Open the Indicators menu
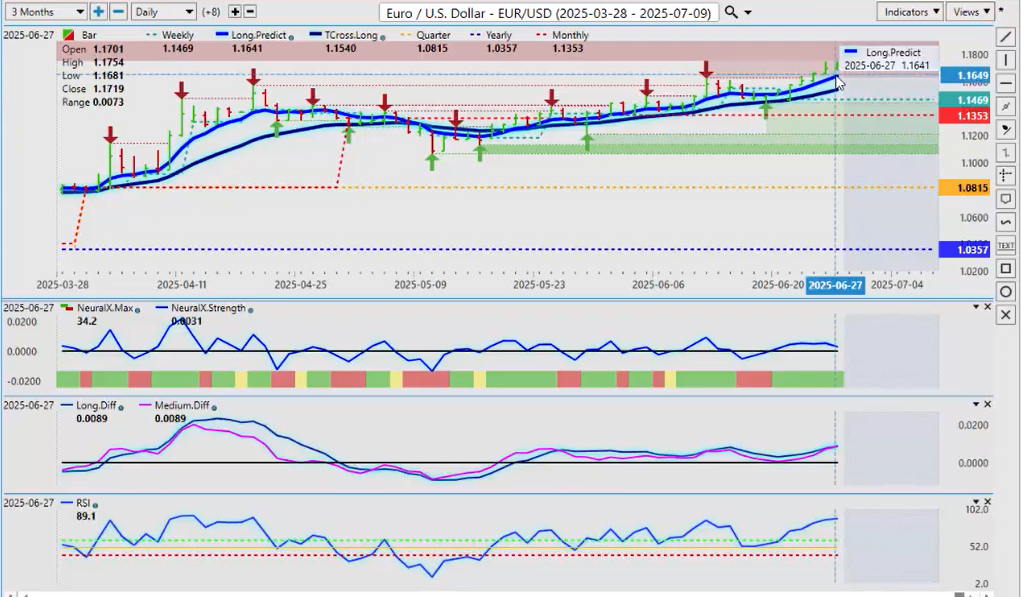This screenshot has width=1021, height=597. coord(910,12)
